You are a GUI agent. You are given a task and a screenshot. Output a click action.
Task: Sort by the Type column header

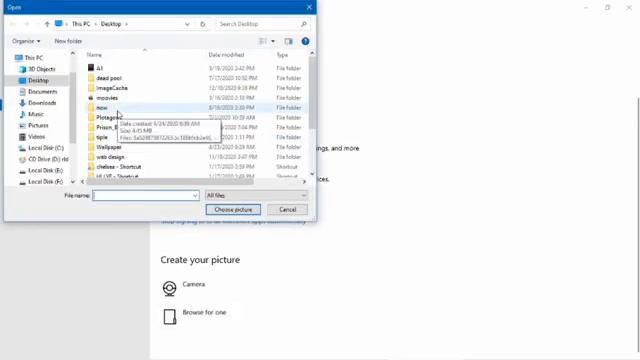[282, 55]
